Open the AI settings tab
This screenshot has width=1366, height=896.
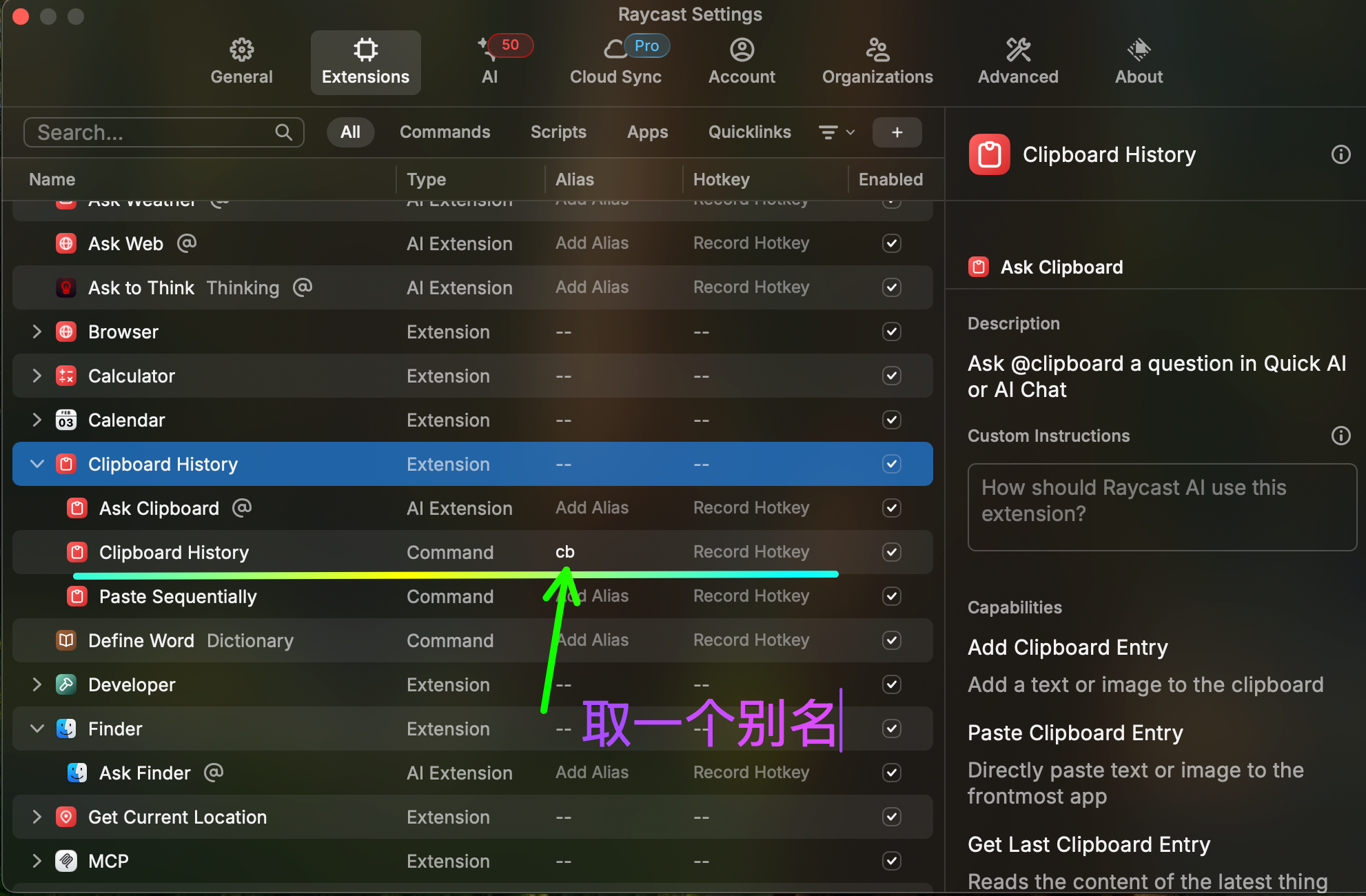coord(490,62)
